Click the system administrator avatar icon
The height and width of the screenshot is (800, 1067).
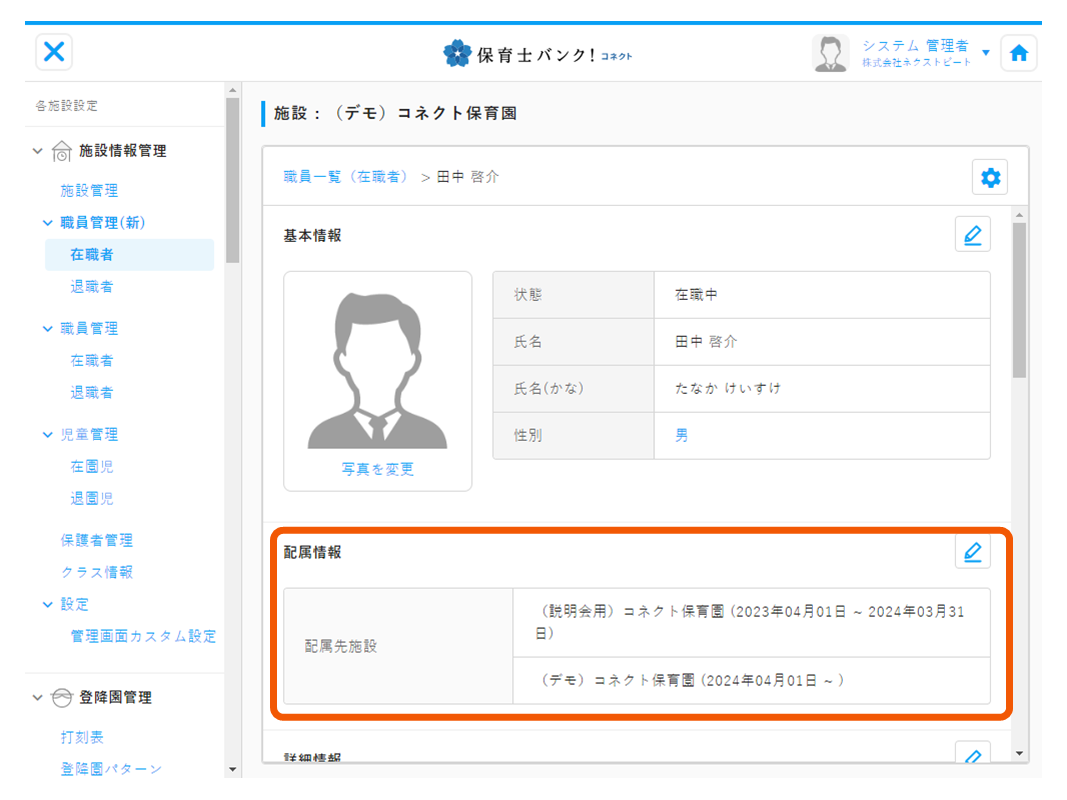coord(830,53)
